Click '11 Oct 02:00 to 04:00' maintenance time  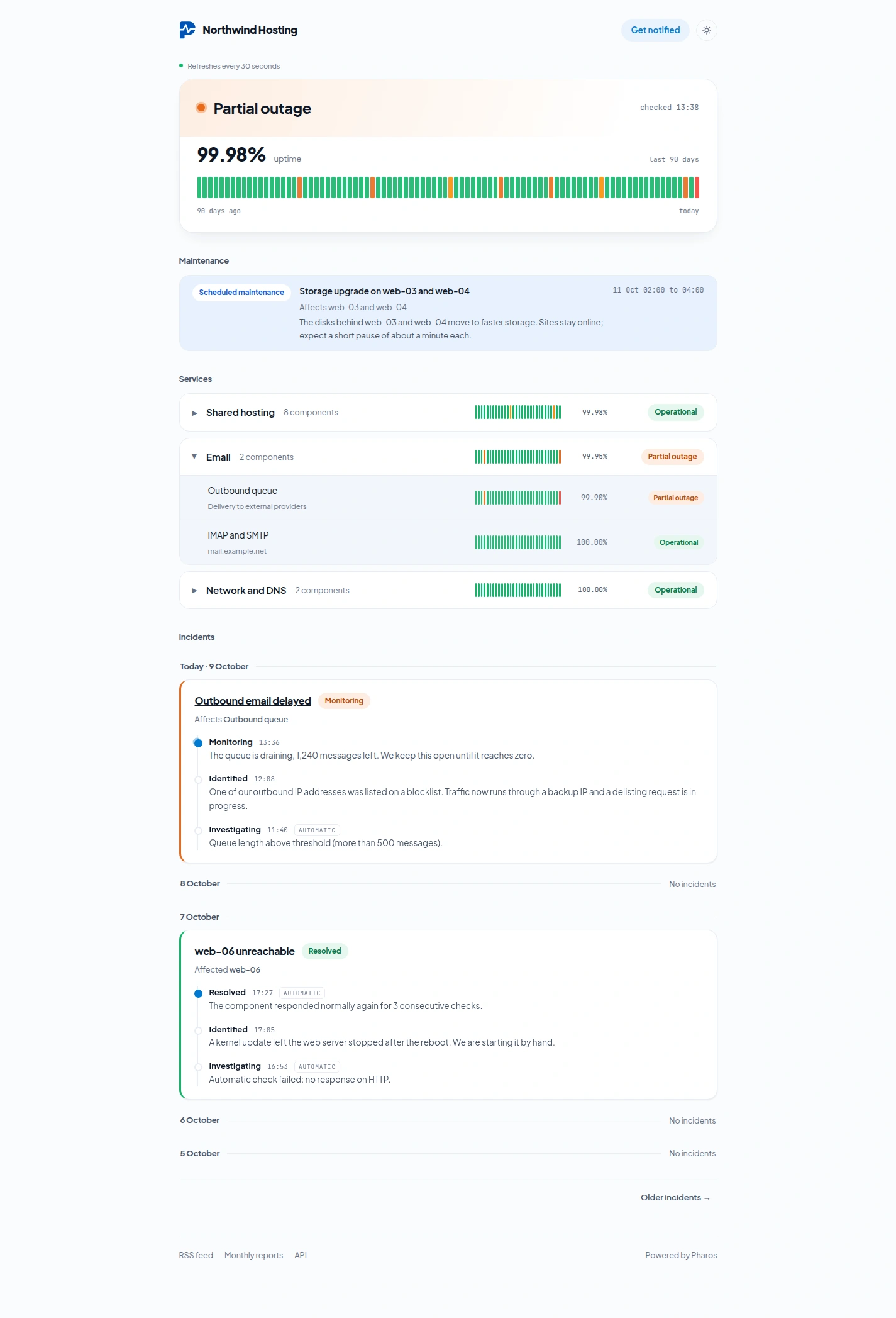(658, 290)
